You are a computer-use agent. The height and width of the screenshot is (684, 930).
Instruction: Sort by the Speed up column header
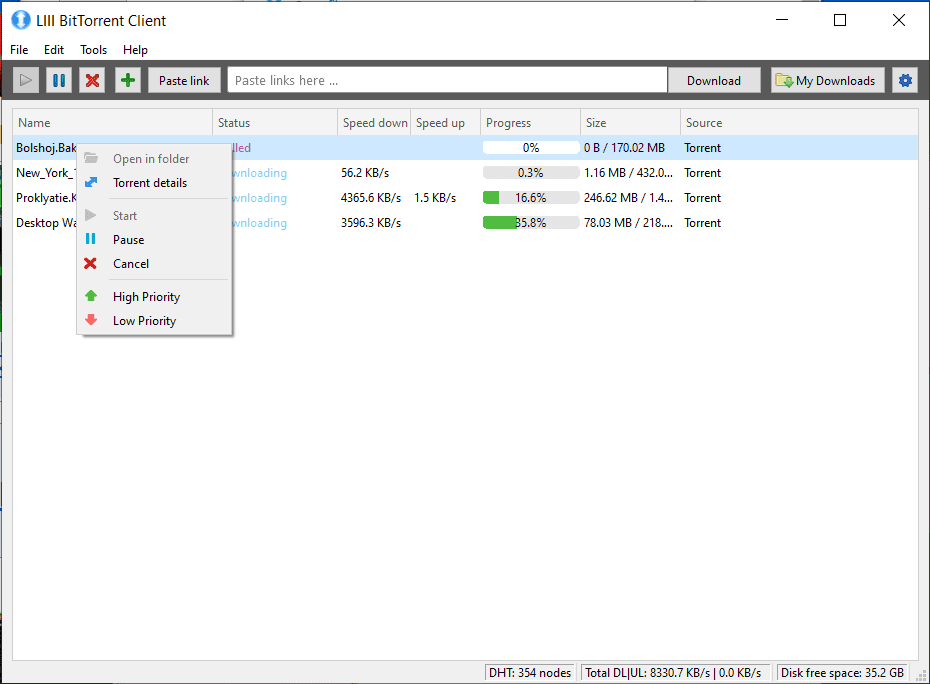tap(445, 123)
